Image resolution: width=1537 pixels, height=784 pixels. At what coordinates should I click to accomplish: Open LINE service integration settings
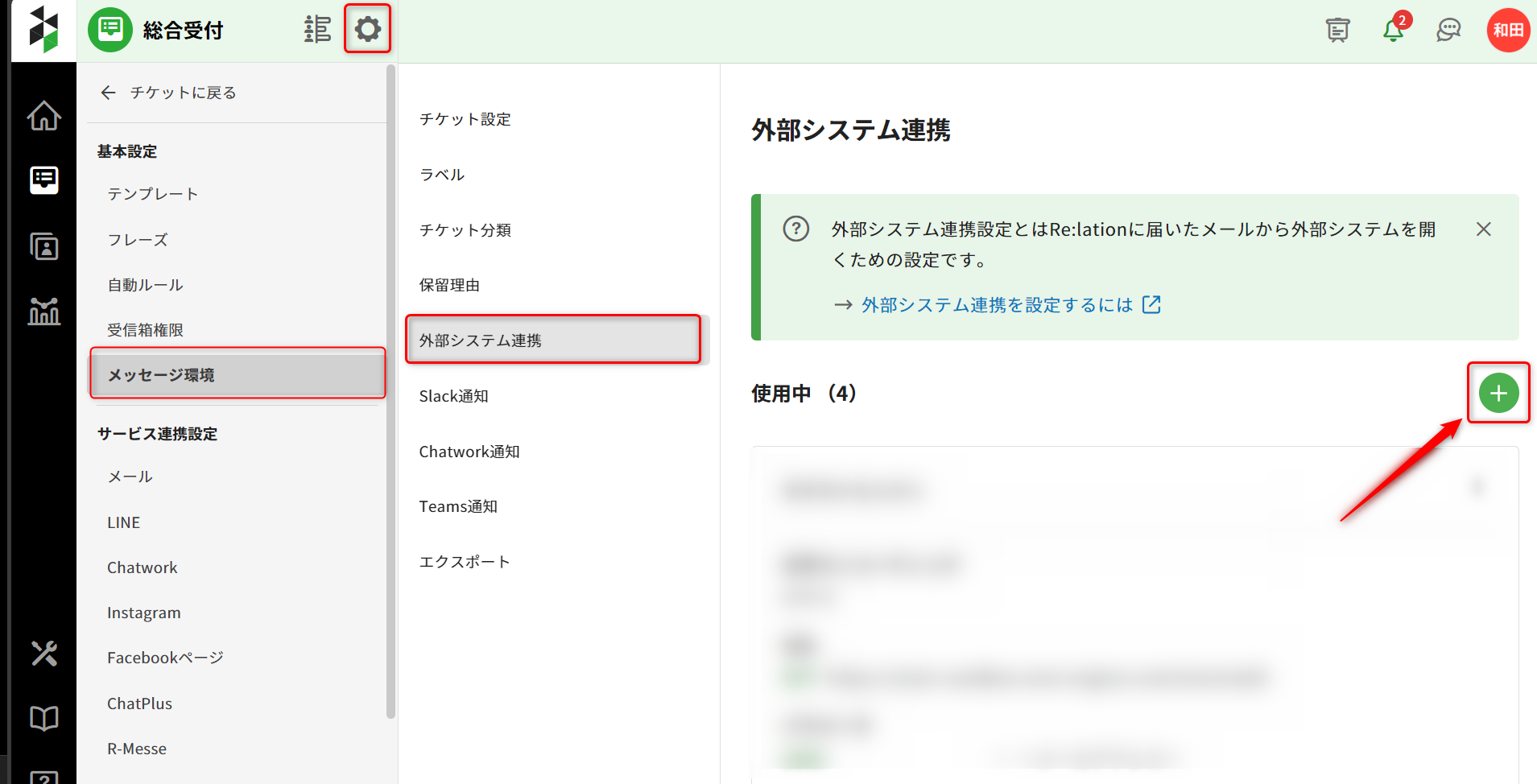point(123,522)
